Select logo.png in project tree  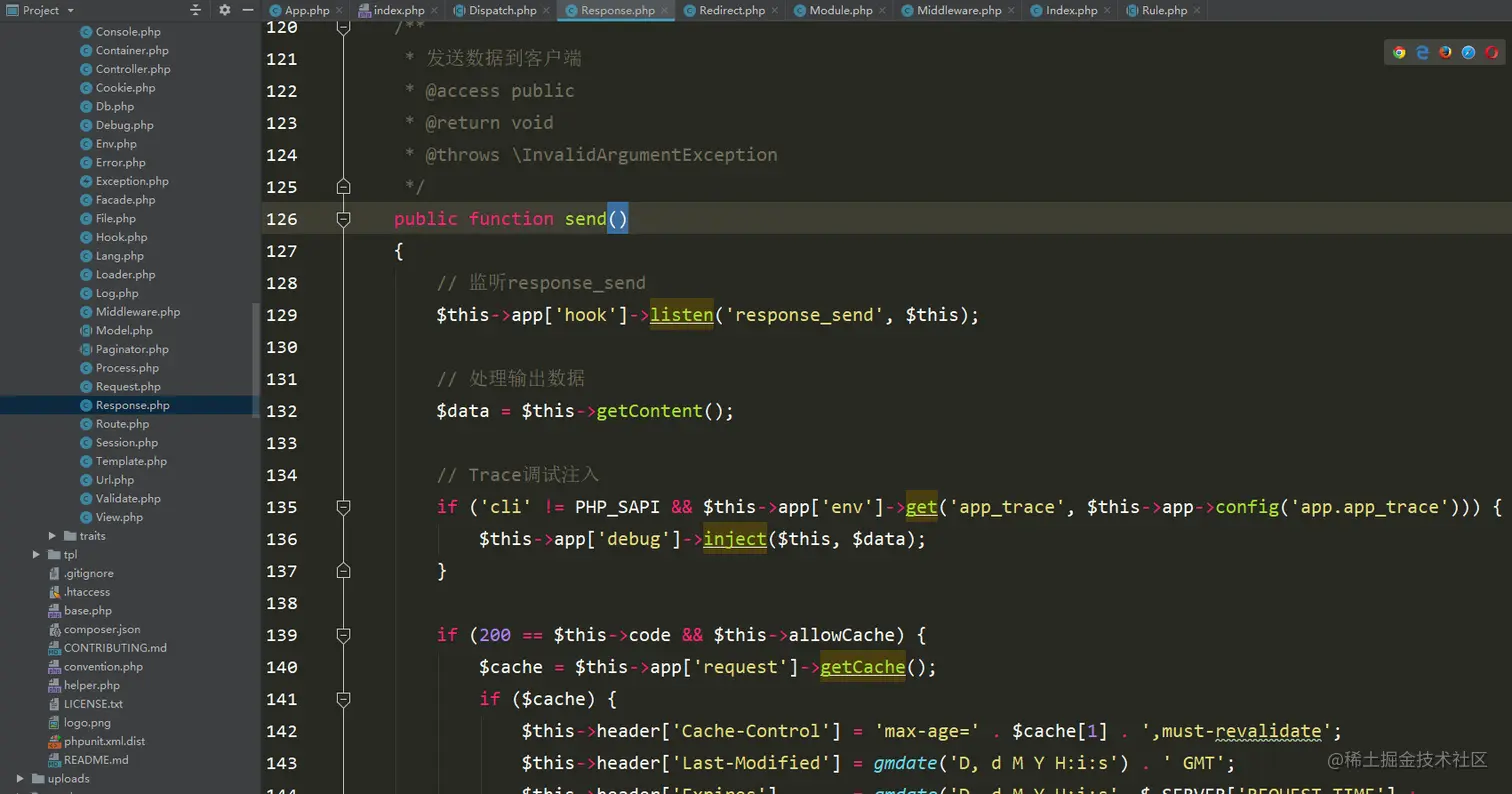coord(87,722)
